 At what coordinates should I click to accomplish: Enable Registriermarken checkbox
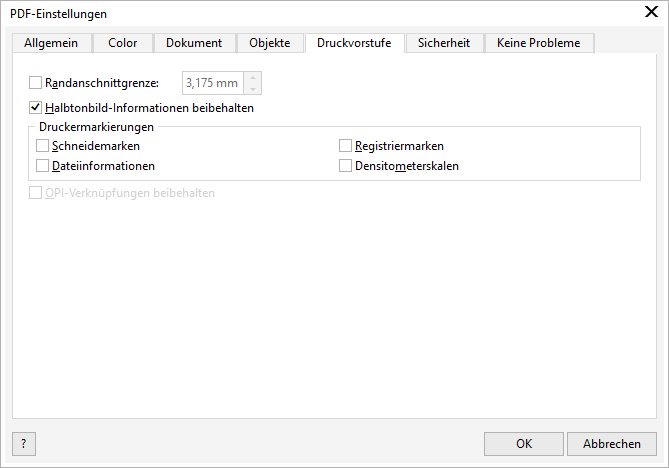coord(346,146)
